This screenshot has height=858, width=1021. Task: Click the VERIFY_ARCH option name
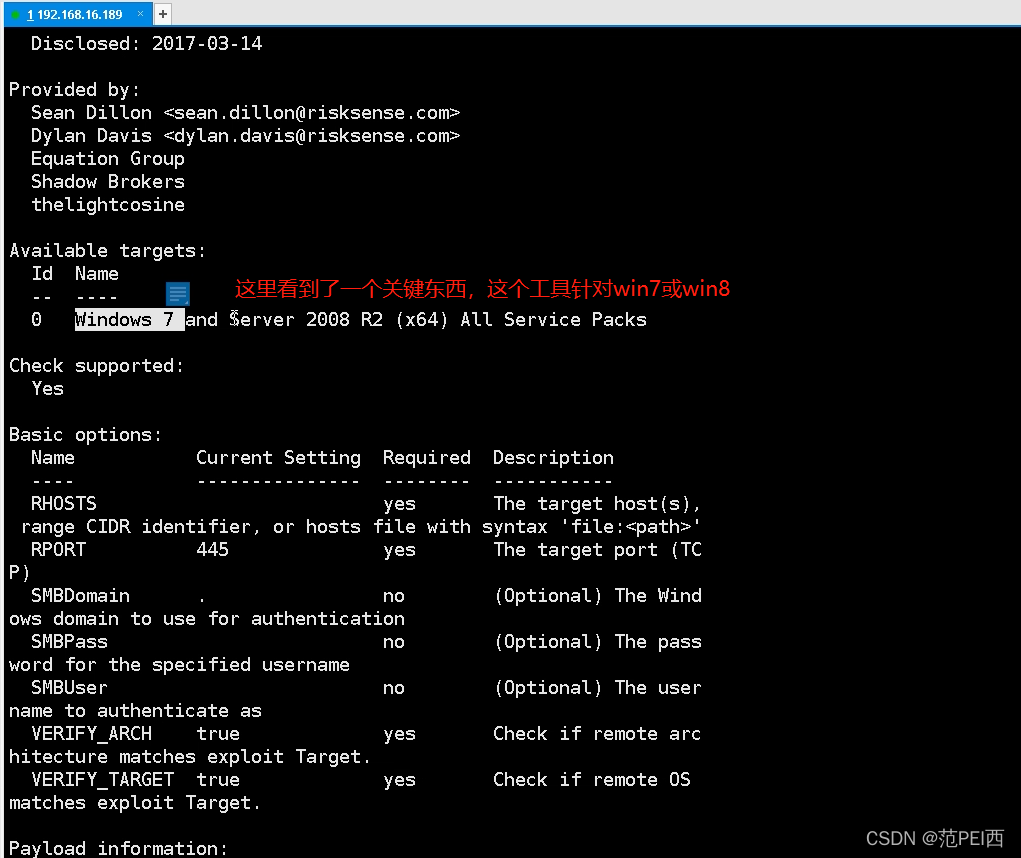click(91, 734)
